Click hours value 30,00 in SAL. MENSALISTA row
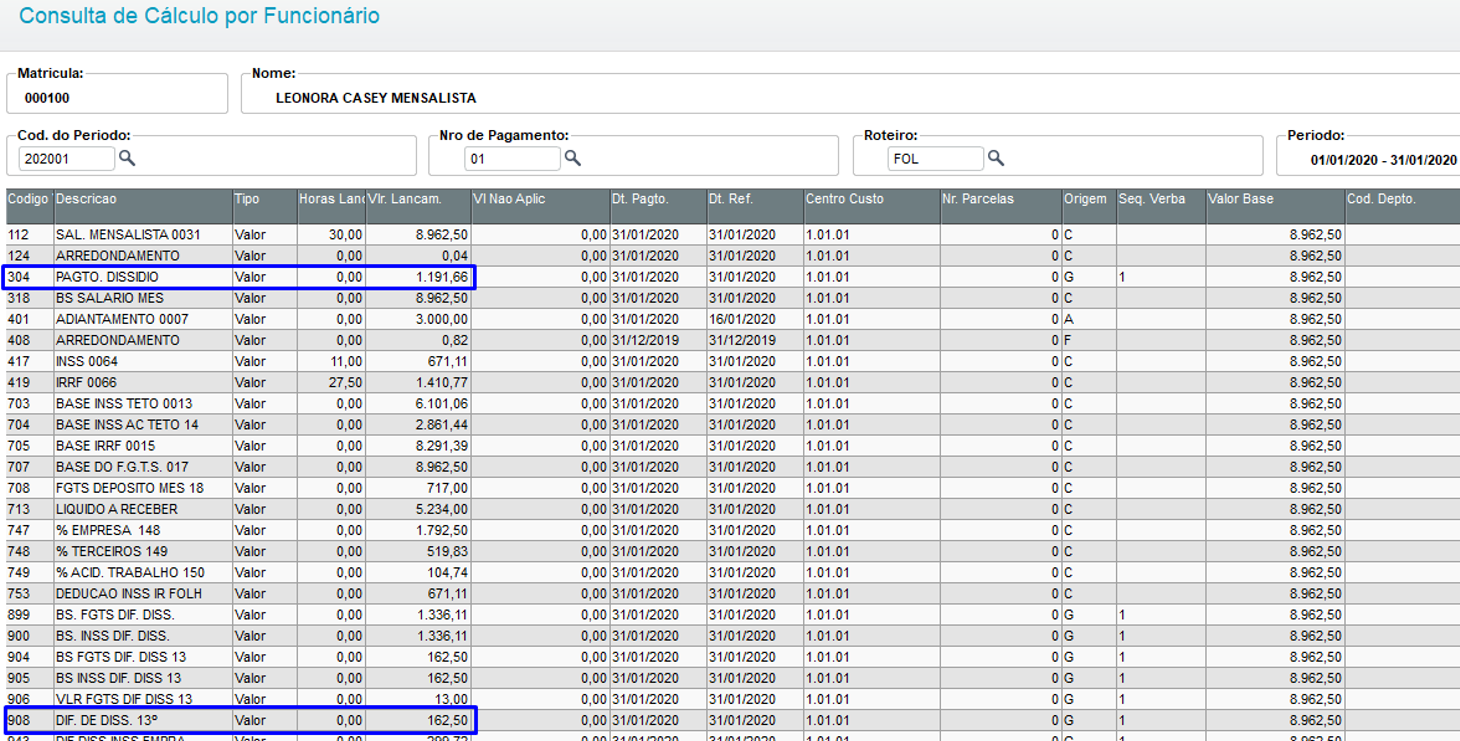1460x741 pixels. 346,235
